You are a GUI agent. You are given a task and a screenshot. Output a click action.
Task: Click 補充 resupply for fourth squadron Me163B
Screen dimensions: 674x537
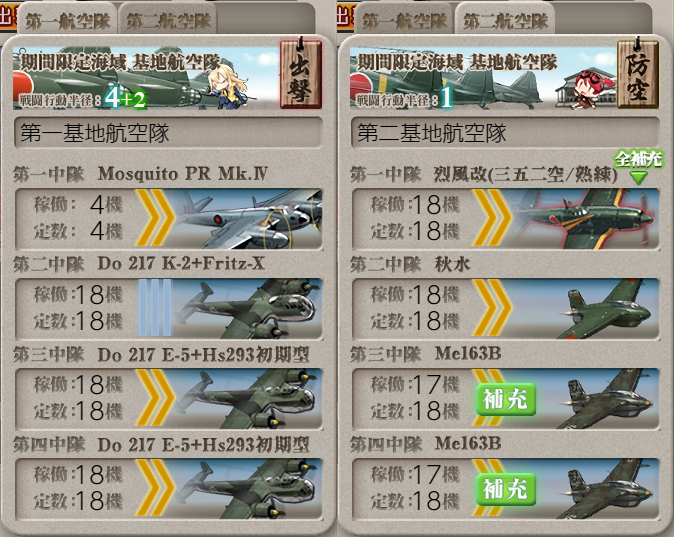506,489
